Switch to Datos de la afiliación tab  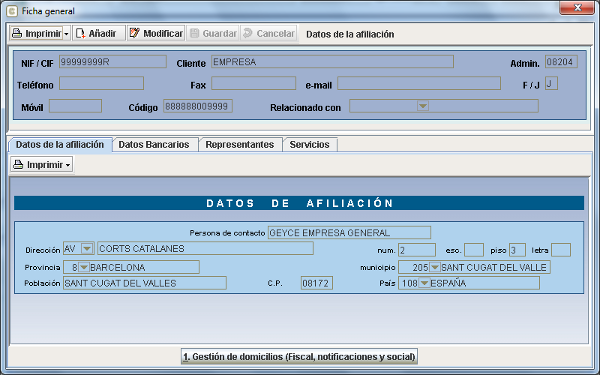[60, 145]
